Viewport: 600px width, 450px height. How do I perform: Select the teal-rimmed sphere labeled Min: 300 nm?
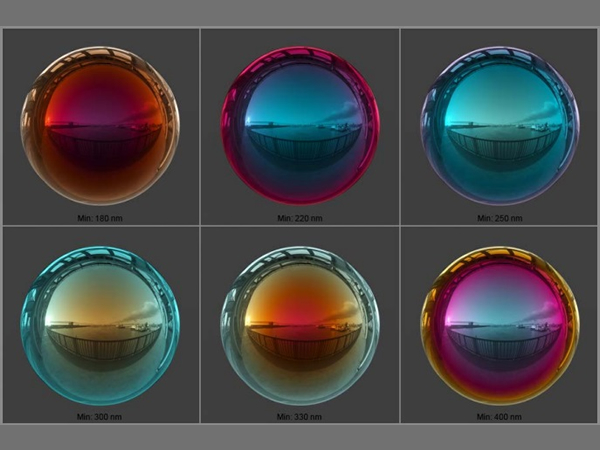pyautogui.click(x=100, y=325)
